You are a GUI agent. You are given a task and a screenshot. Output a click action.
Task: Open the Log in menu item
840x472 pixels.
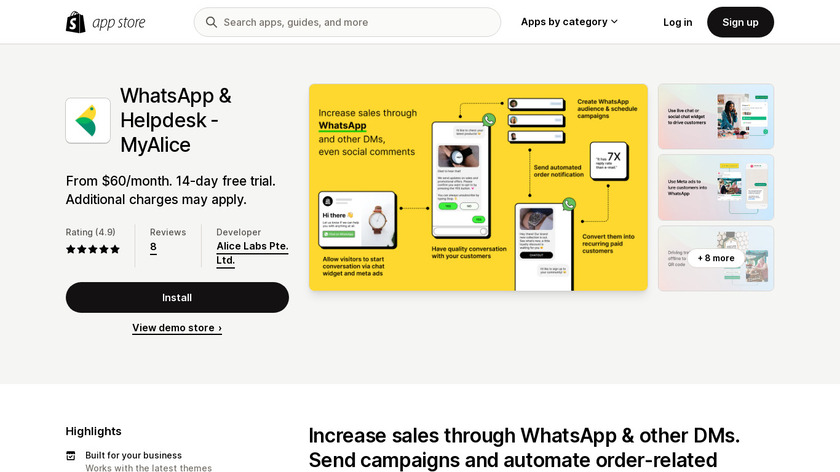pyautogui.click(x=678, y=22)
